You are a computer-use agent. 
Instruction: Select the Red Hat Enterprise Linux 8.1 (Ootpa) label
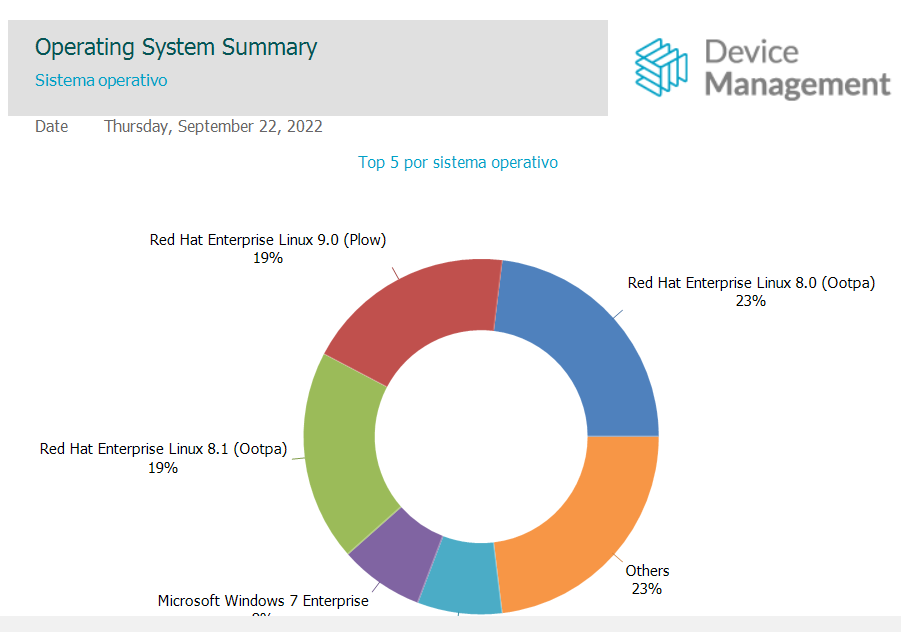[x=163, y=449]
